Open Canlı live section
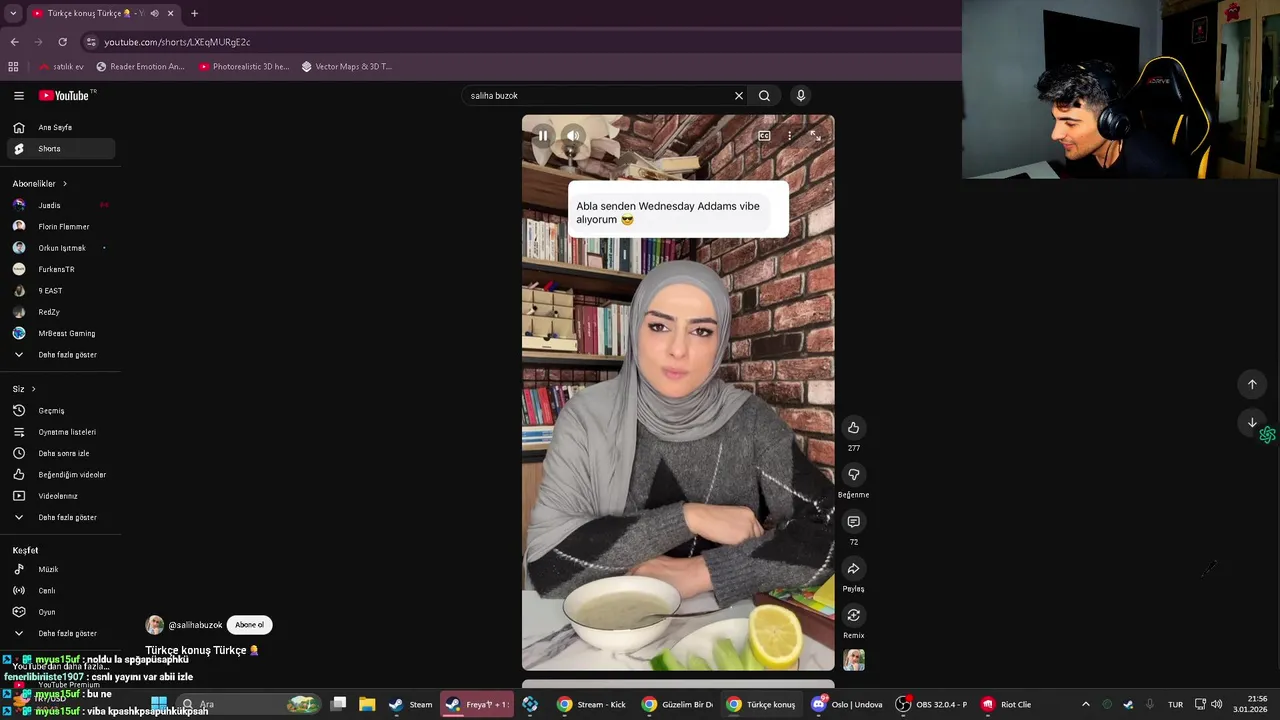The width and height of the screenshot is (1280, 720). [61, 591]
